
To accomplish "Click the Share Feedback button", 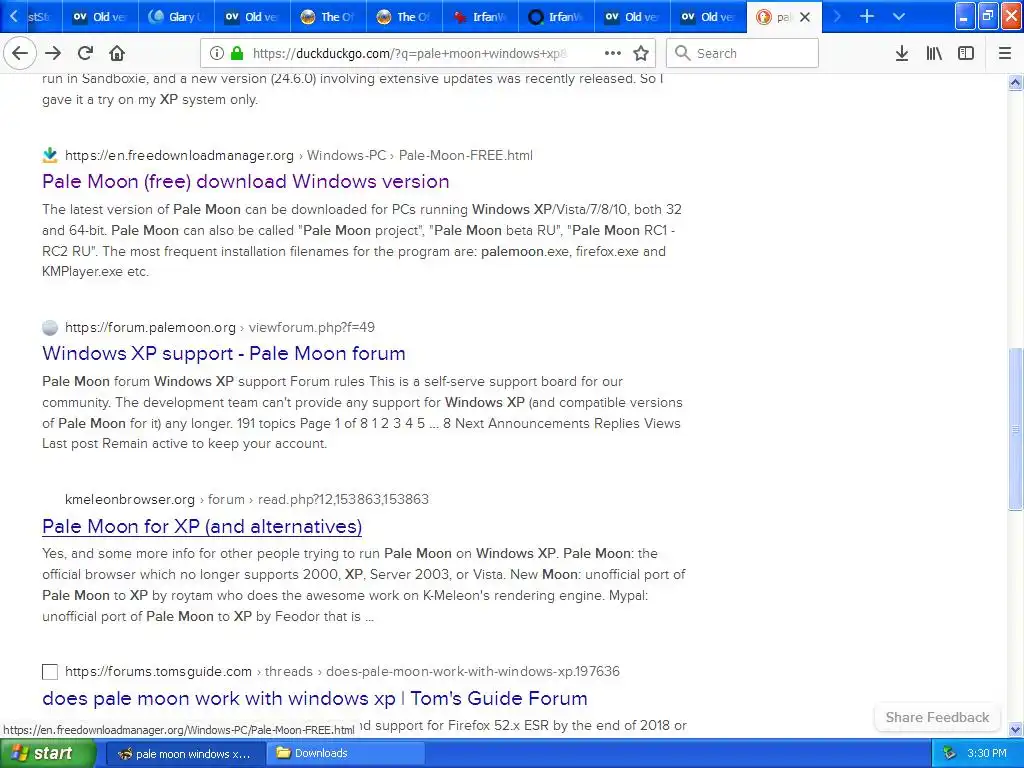I will tap(937, 717).
